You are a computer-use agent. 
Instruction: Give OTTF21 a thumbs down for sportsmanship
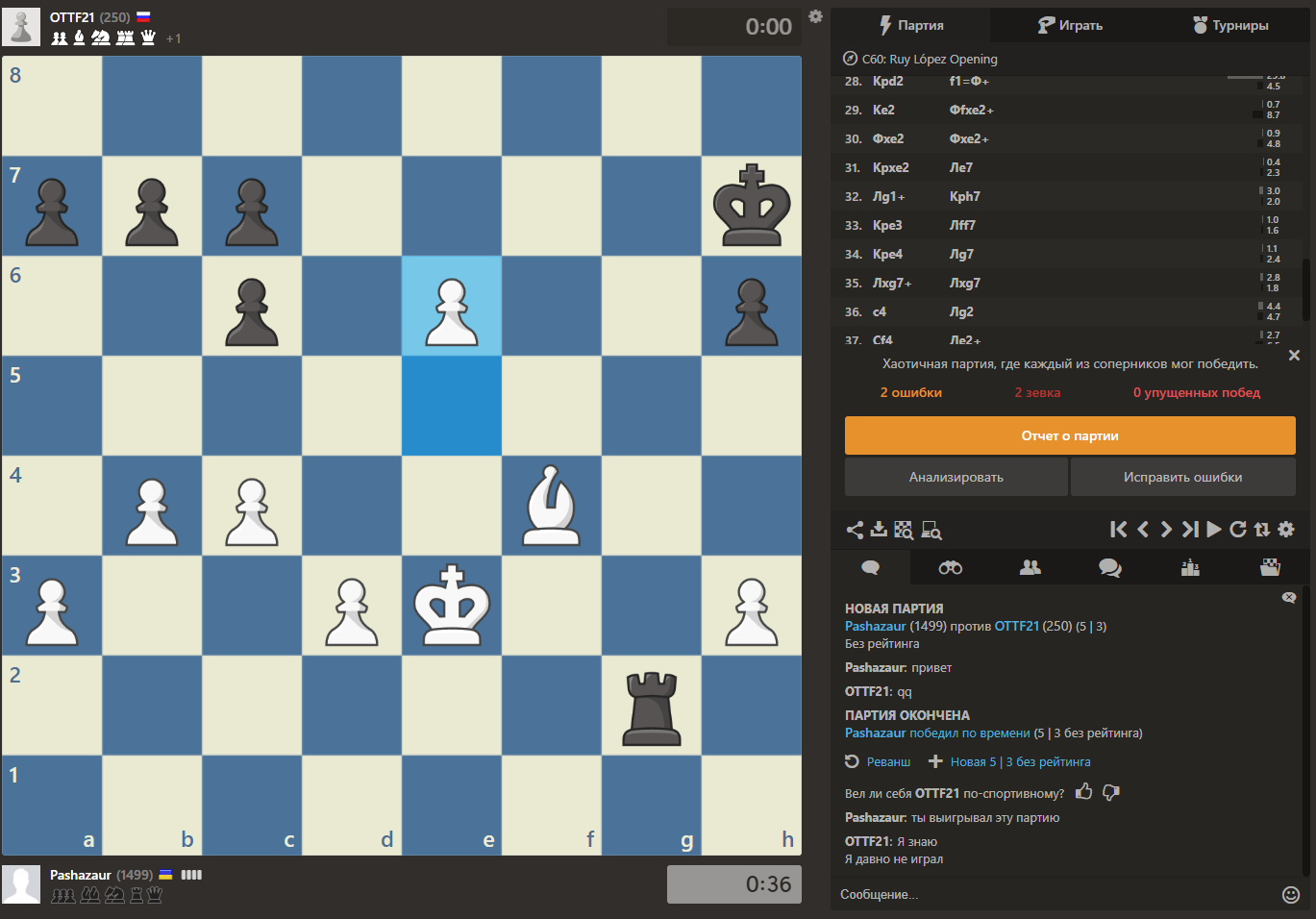click(x=1111, y=792)
